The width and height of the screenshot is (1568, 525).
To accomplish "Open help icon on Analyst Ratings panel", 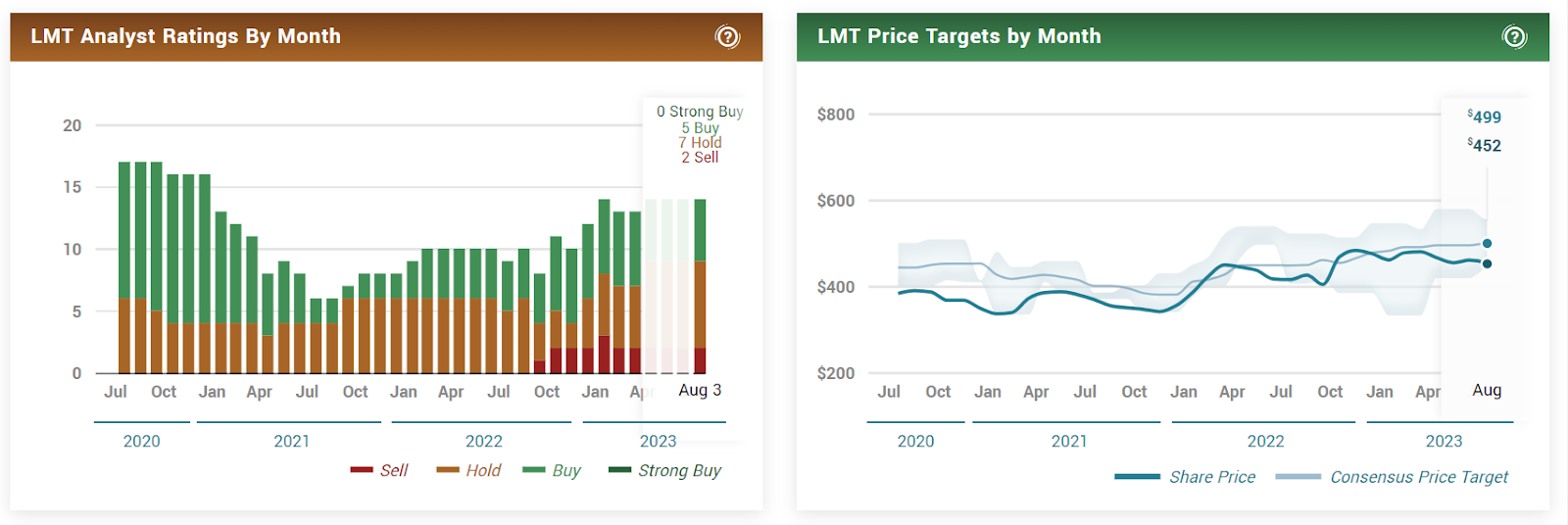I will click(727, 37).
